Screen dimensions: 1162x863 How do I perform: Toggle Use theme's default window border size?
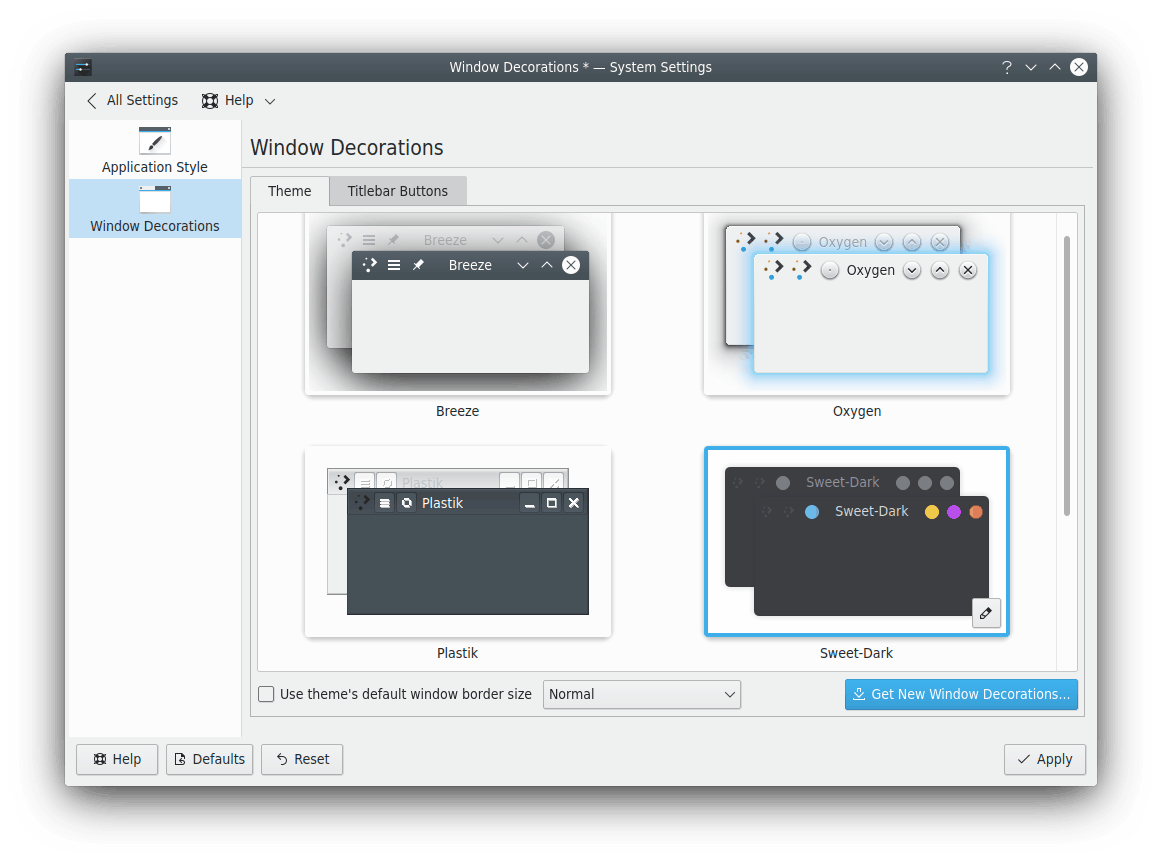point(266,694)
